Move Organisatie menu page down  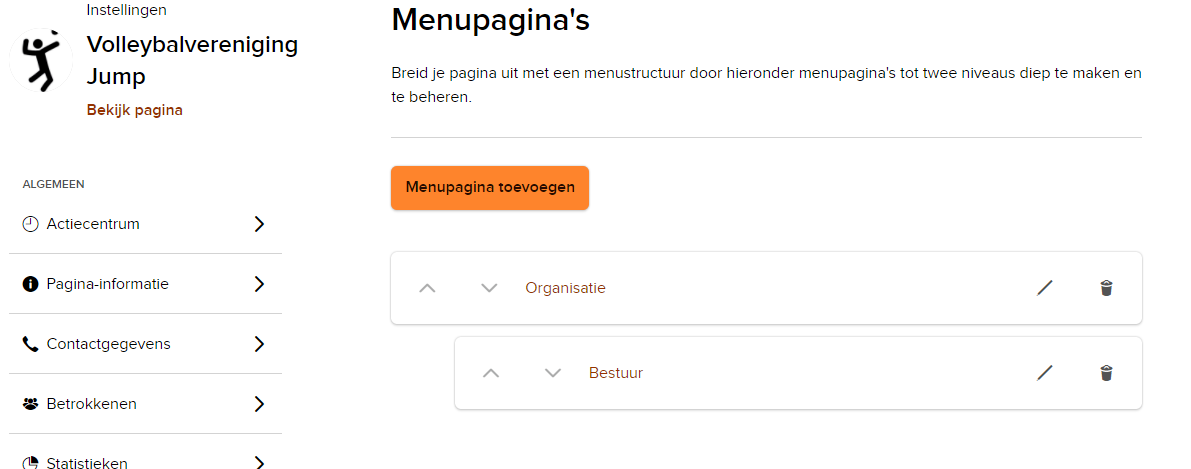pyautogui.click(x=489, y=288)
